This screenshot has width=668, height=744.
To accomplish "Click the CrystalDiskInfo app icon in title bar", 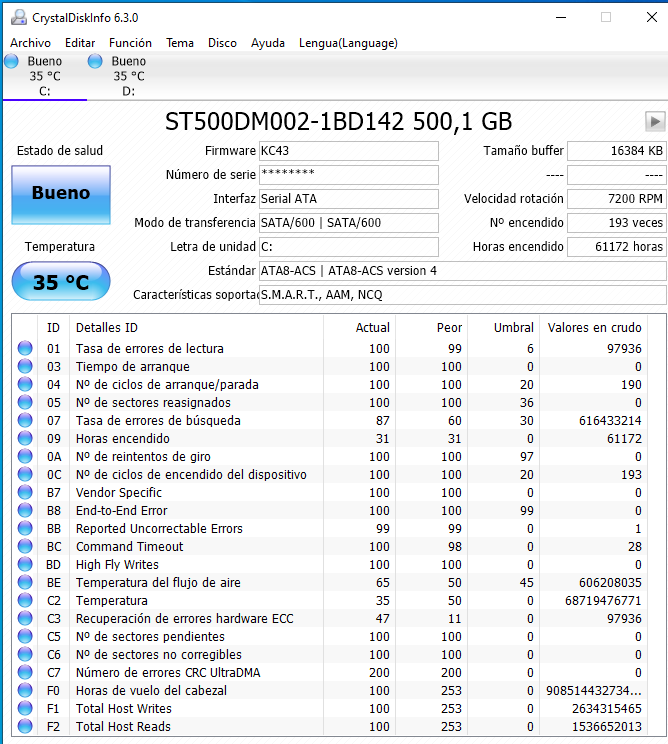I will [x=17, y=17].
